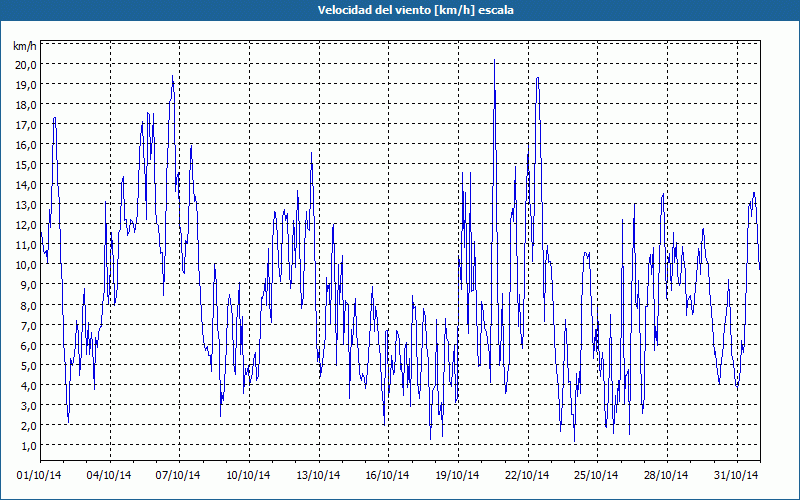Click the chart title 'Velocidad del viento [km/h] escala'
Screen dimensions: 800x500
(415, 10)
